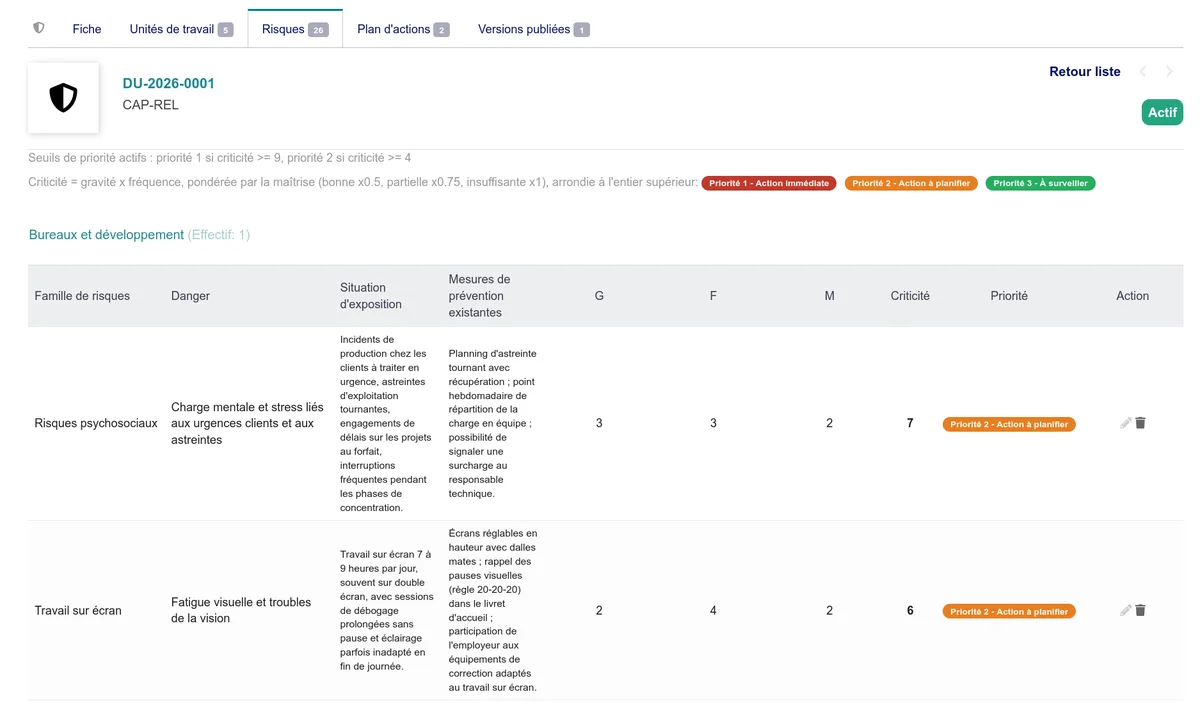Click the Danger column header
Viewport: 1200px width, 708px height.
[191, 296]
